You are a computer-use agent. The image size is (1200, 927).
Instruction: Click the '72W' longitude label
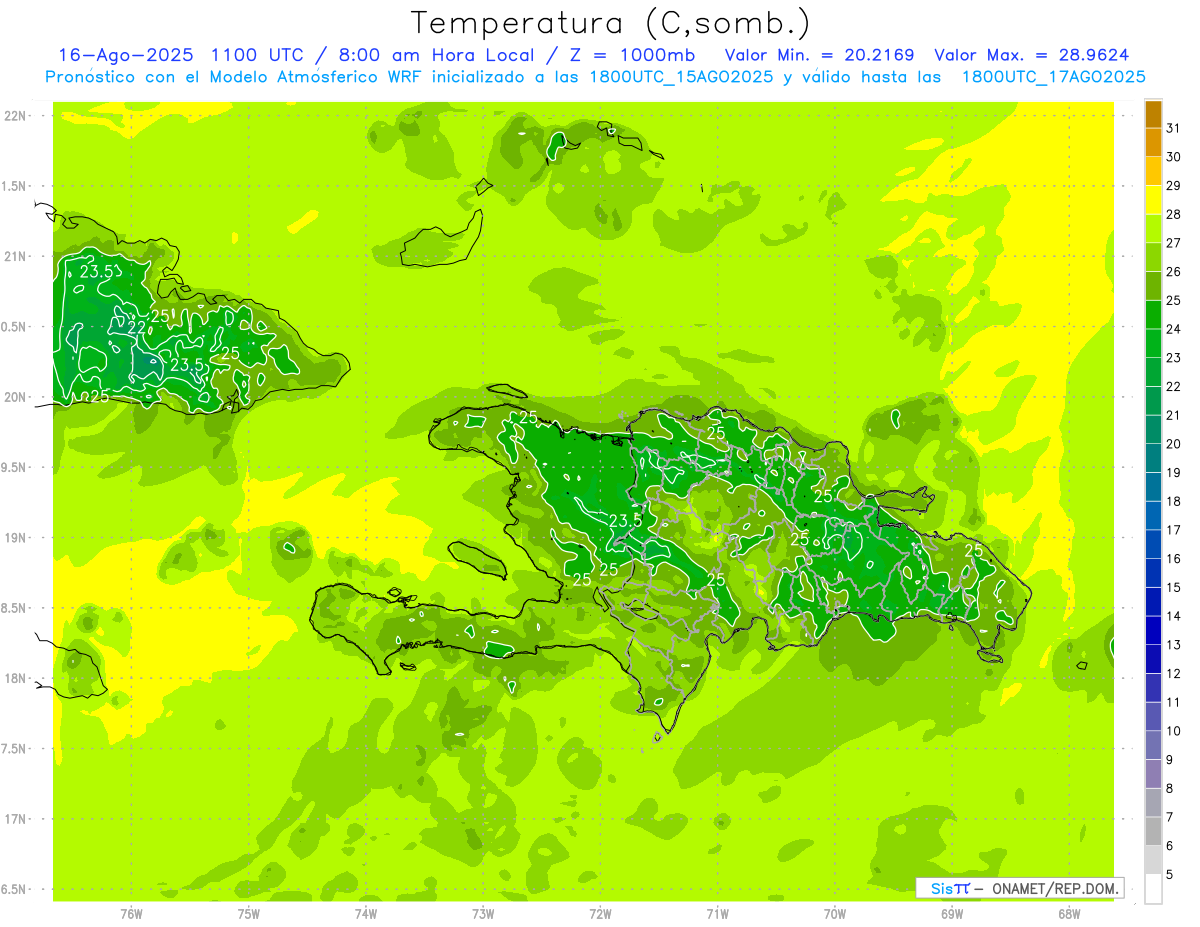click(600, 914)
